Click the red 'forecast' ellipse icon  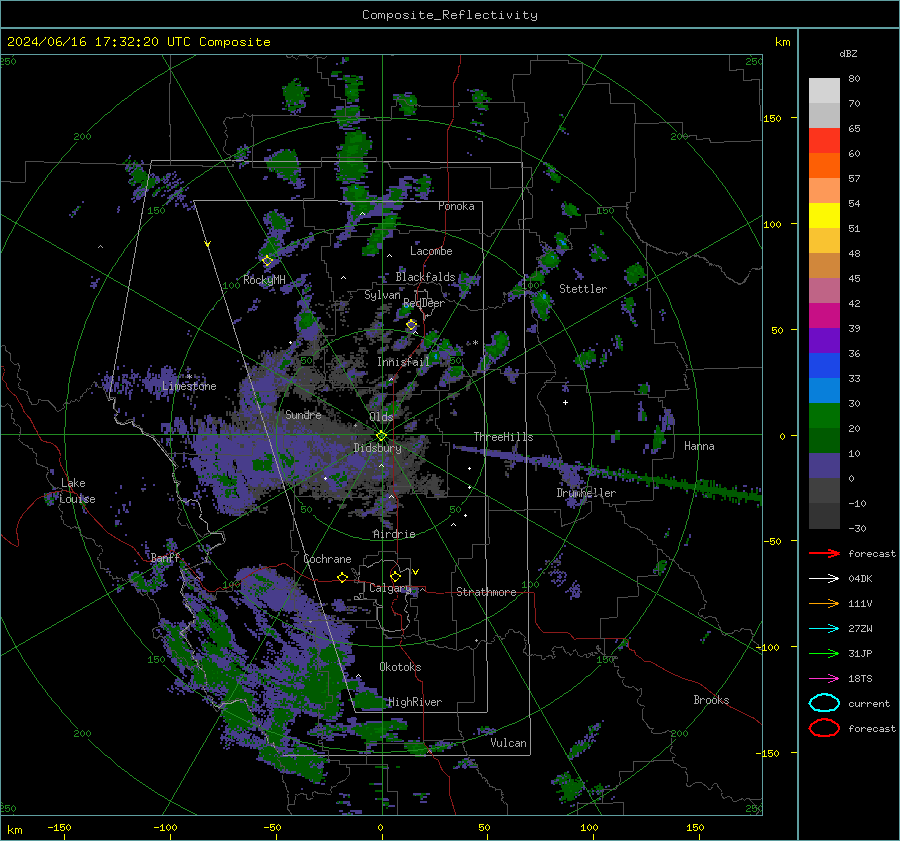(x=824, y=728)
